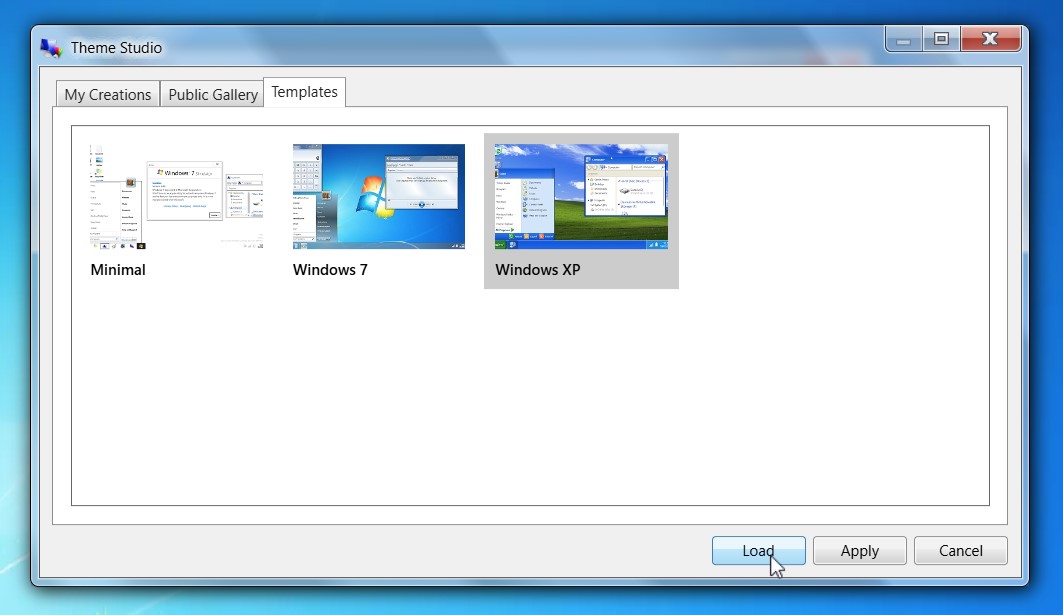Open the Public Gallery tab

(213, 94)
